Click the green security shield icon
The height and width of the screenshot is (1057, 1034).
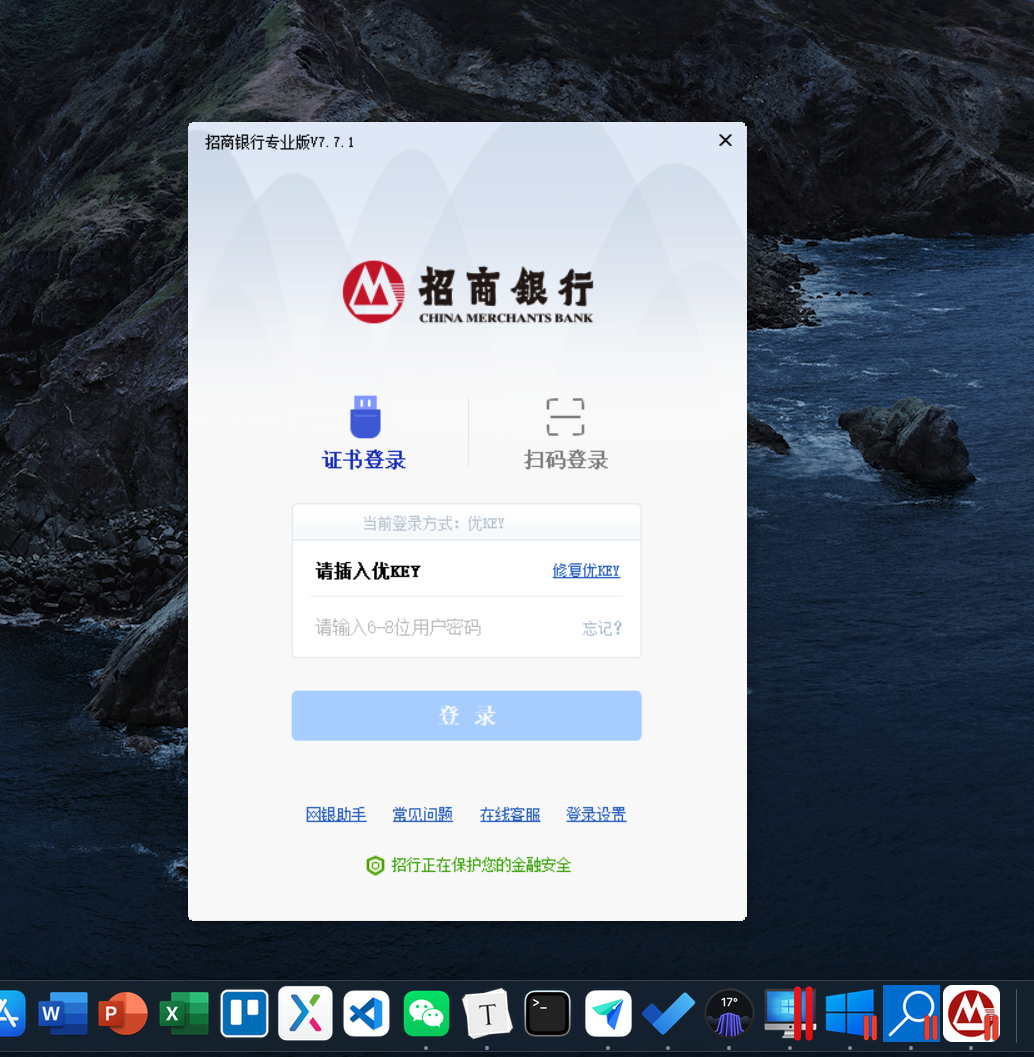click(x=375, y=865)
